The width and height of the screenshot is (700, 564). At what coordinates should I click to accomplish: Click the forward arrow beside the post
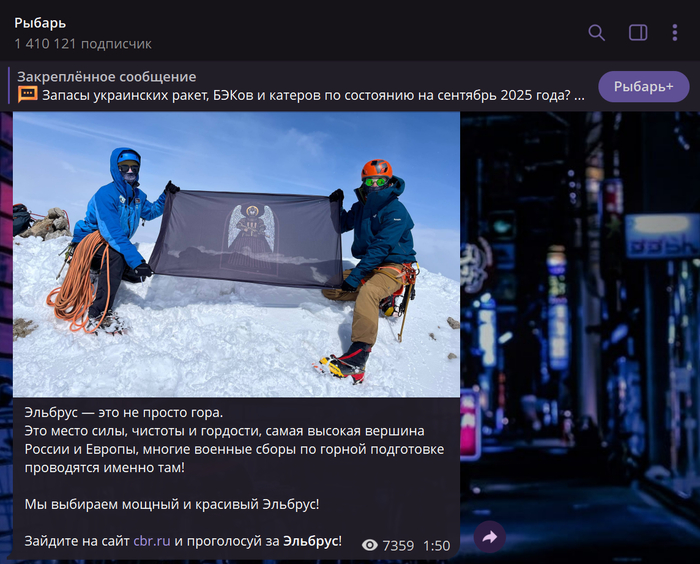[489, 537]
